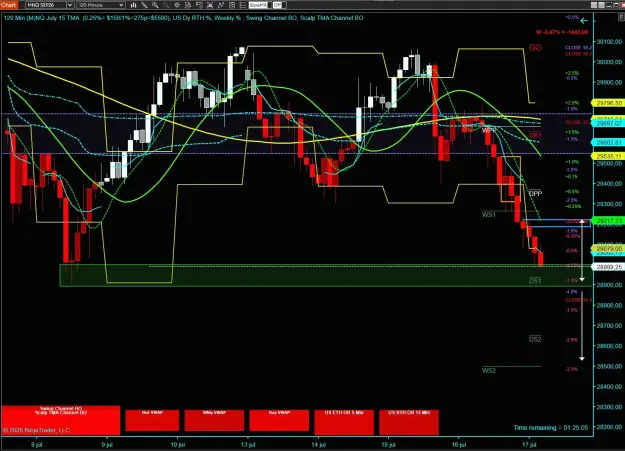Click the cyan left arrow near top right
This screenshot has width=625, height=451.
point(584,21)
